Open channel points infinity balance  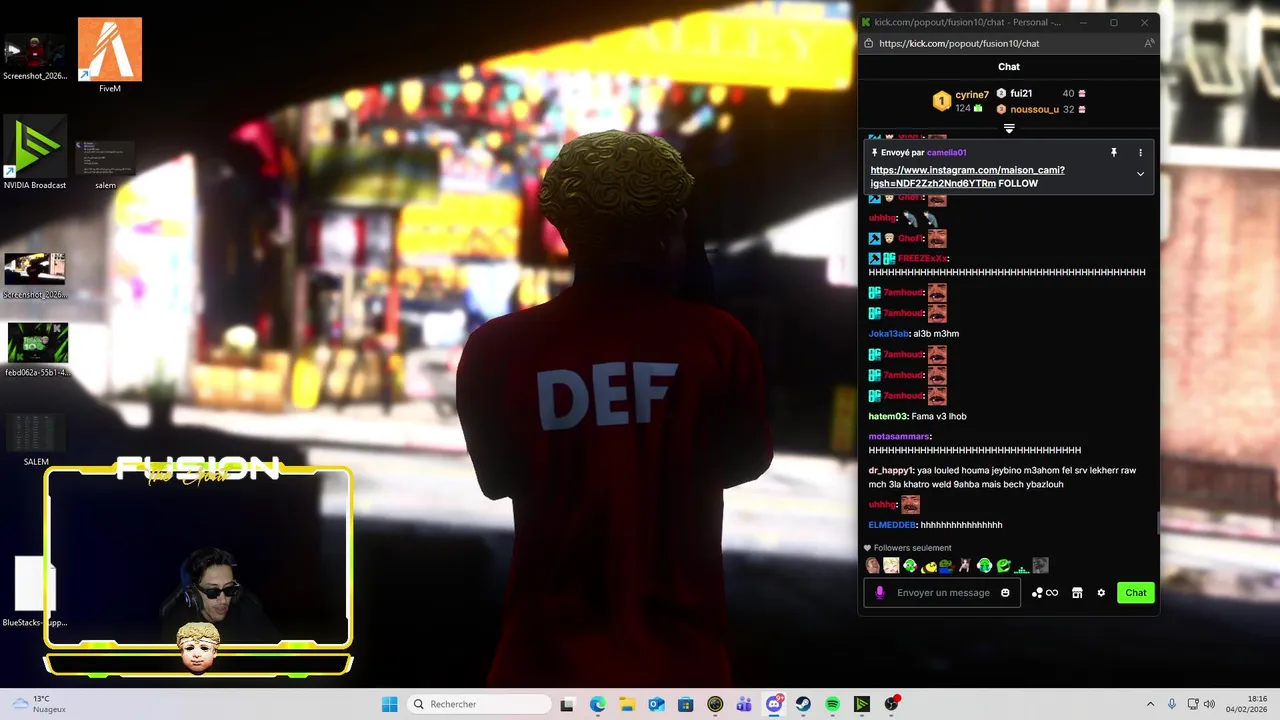coord(1045,593)
